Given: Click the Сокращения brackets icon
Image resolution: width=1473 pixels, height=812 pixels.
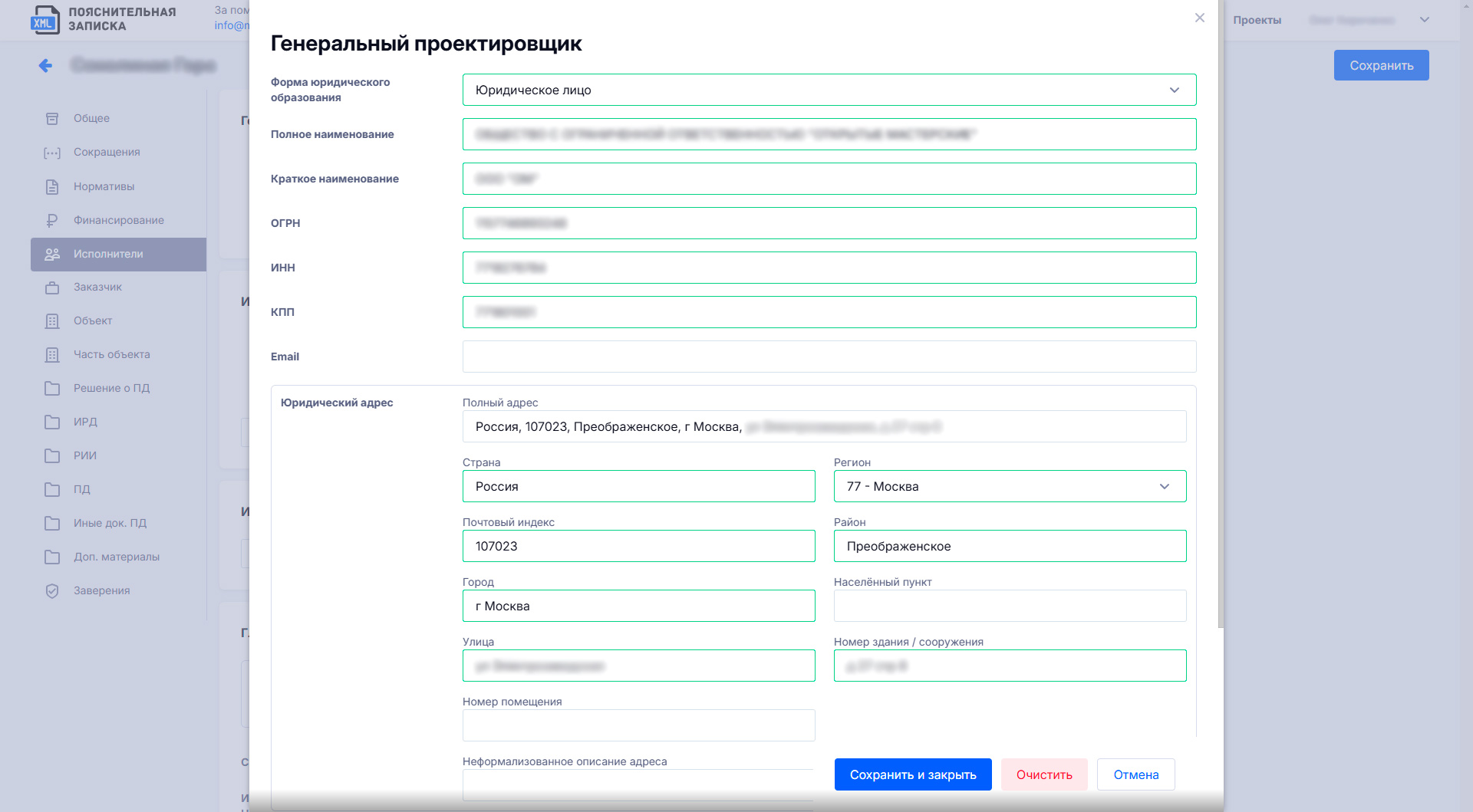Looking at the screenshot, I should [52, 153].
